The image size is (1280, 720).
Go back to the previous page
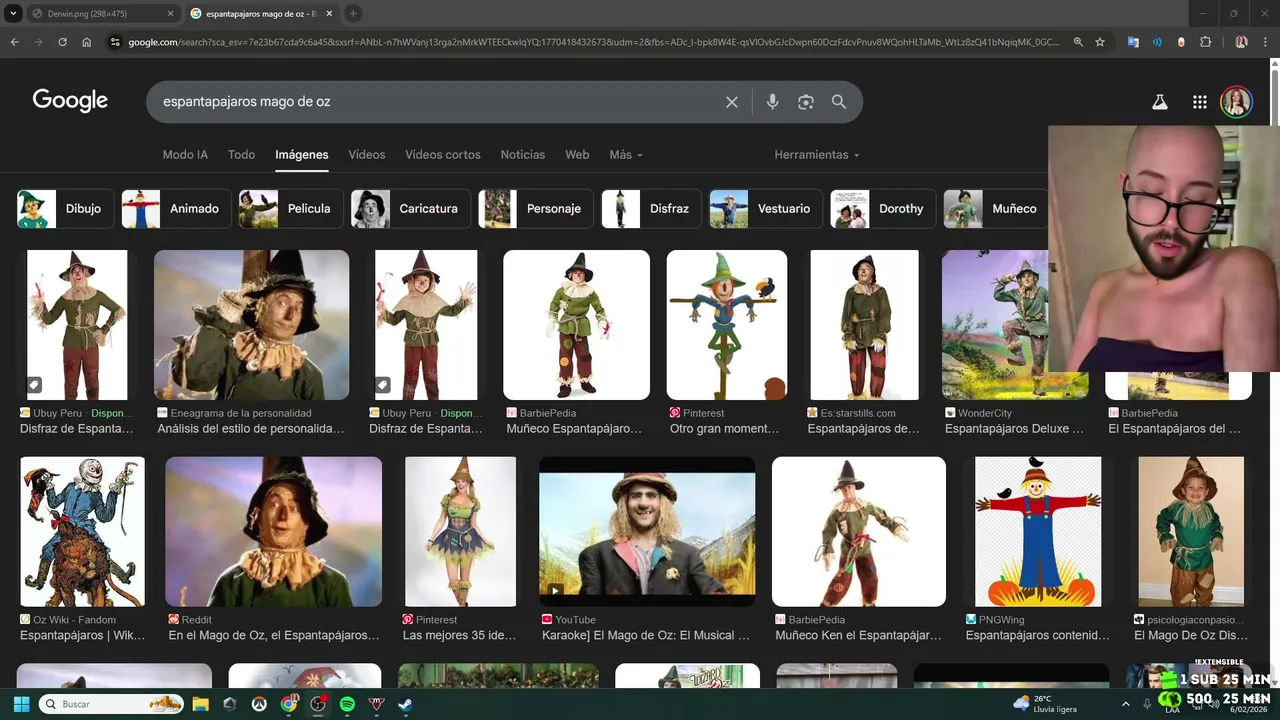coord(14,42)
